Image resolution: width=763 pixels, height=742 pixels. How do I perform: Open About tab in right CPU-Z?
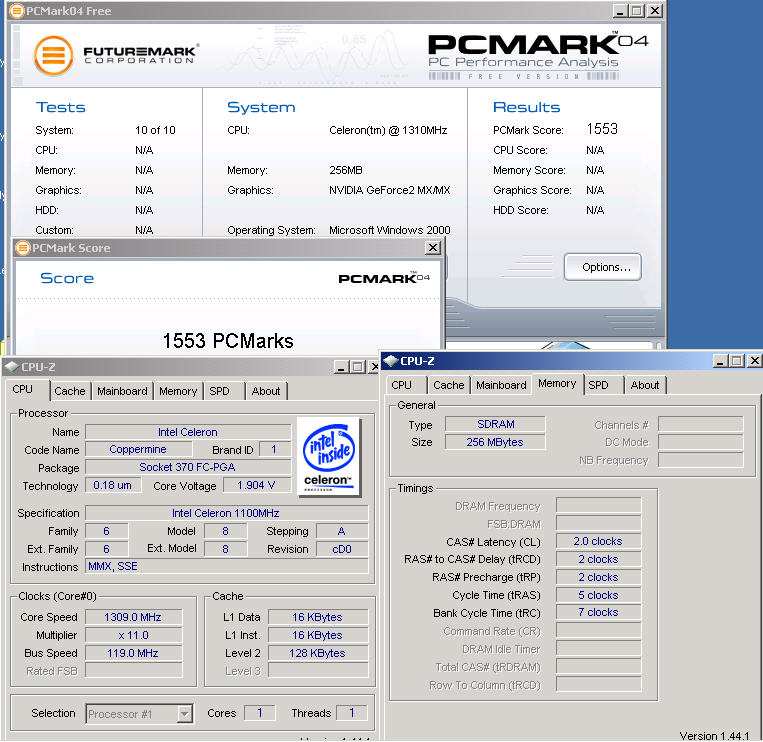[x=645, y=385]
